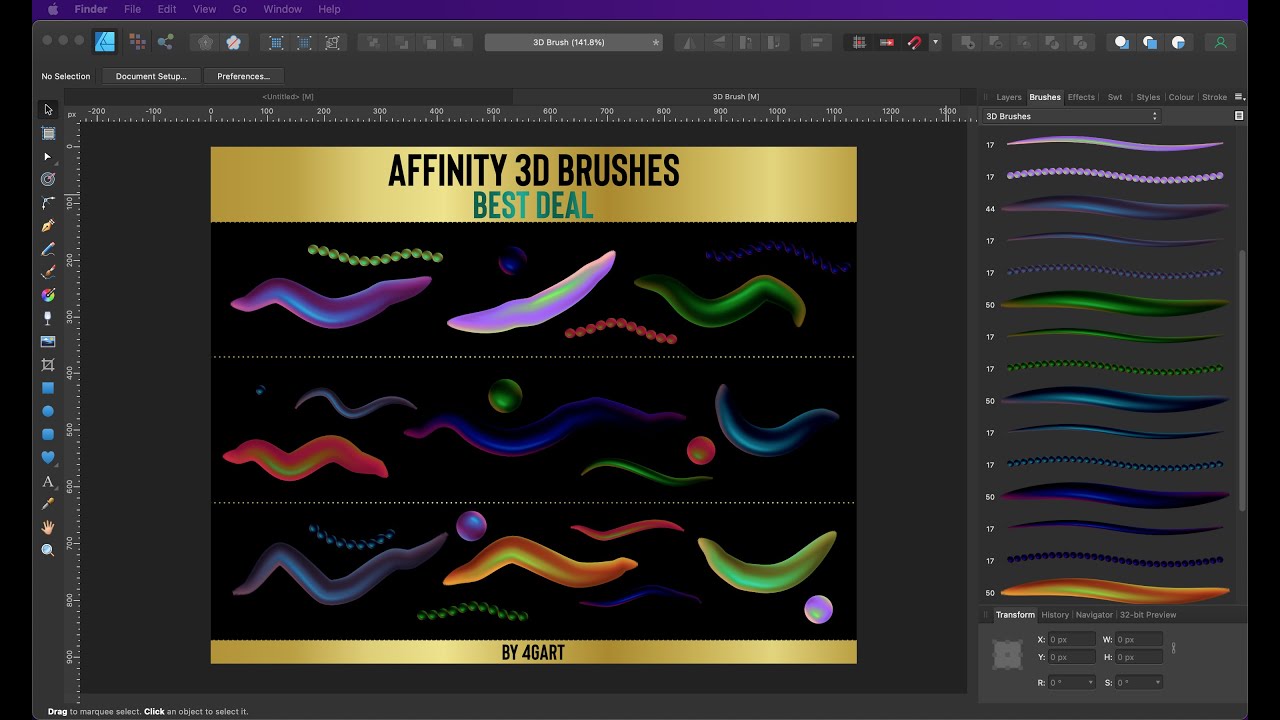Toggle the middle insertion target mode icon
Image resolution: width=1280 pixels, height=720 pixels.
(1150, 42)
